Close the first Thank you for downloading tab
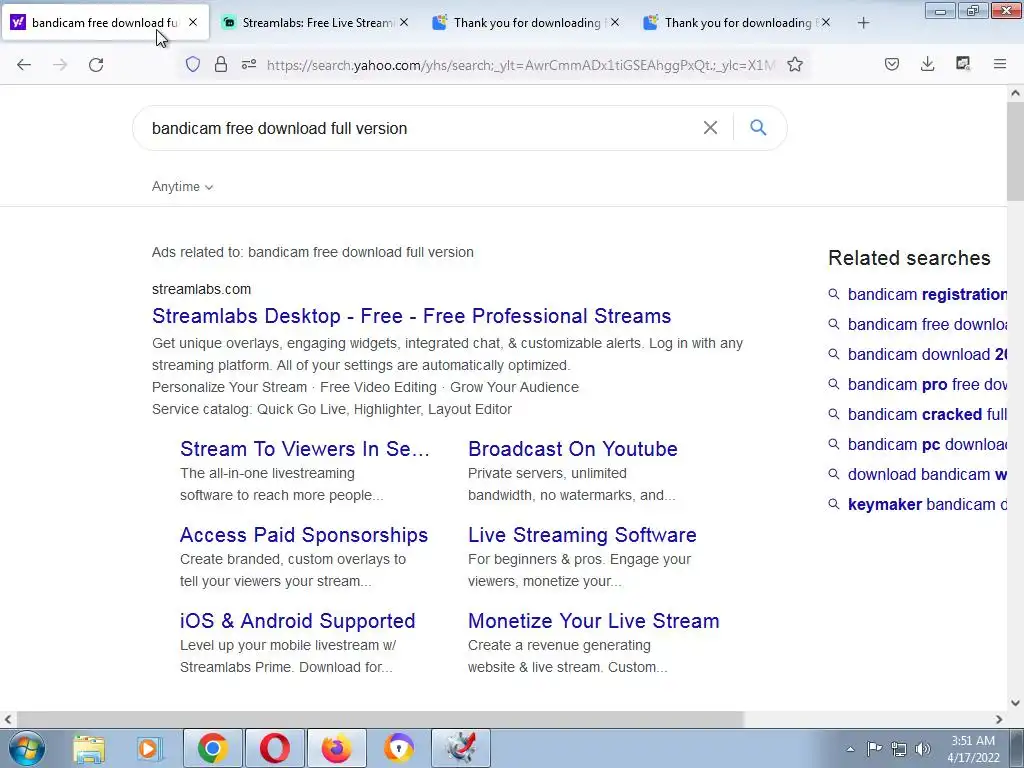Image resolution: width=1024 pixels, height=768 pixels. click(x=615, y=22)
